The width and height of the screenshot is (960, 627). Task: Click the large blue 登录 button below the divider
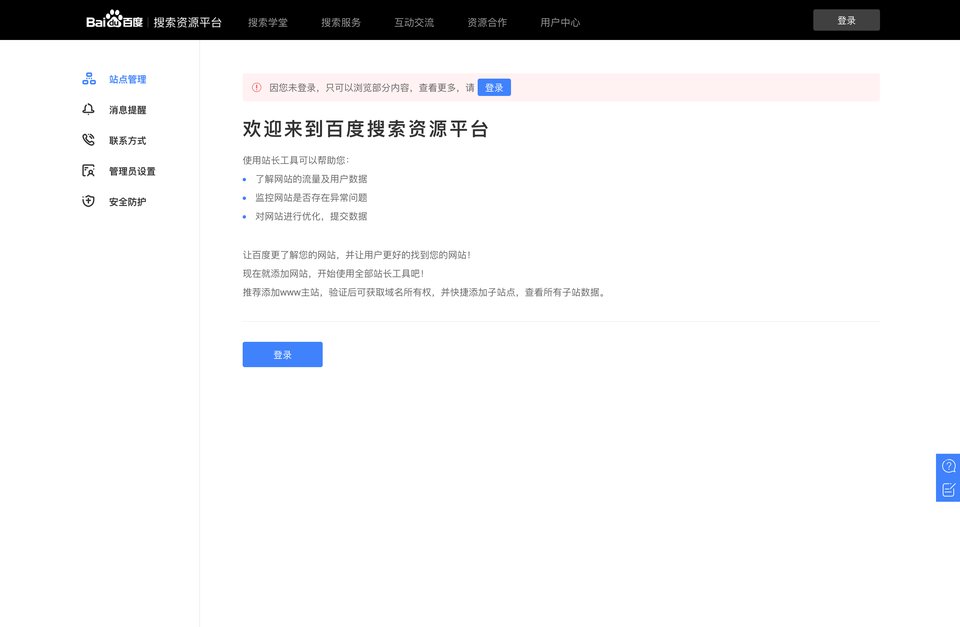[x=282, y=355]
